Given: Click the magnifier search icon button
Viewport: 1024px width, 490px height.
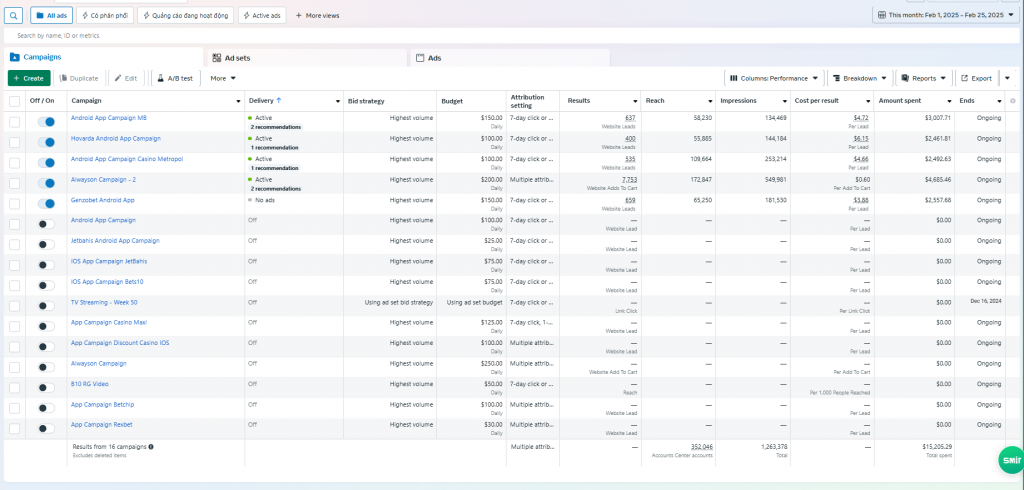Looking at the screenshot, I should coord(13,16).
